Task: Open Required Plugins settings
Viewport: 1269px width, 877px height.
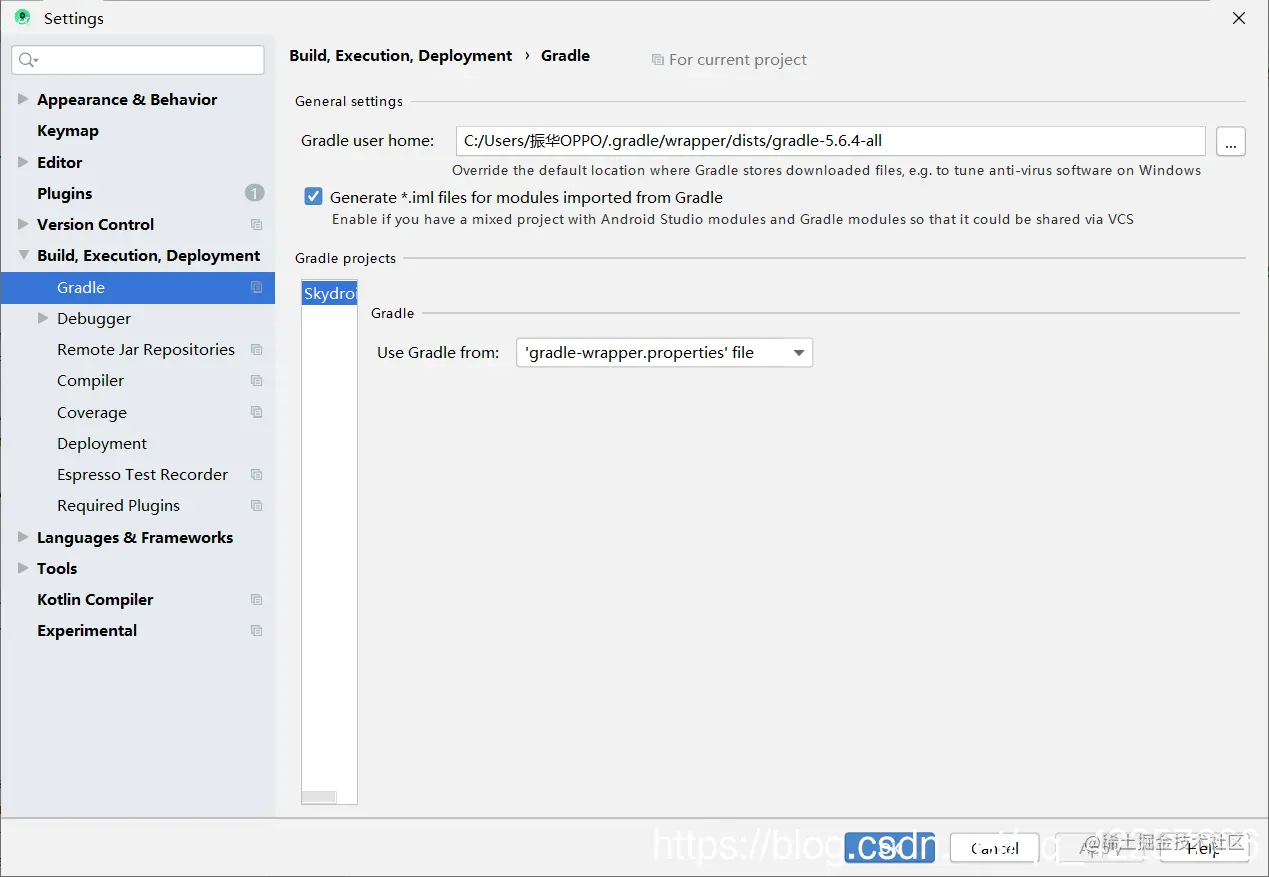Action: [x=119, y=506]
